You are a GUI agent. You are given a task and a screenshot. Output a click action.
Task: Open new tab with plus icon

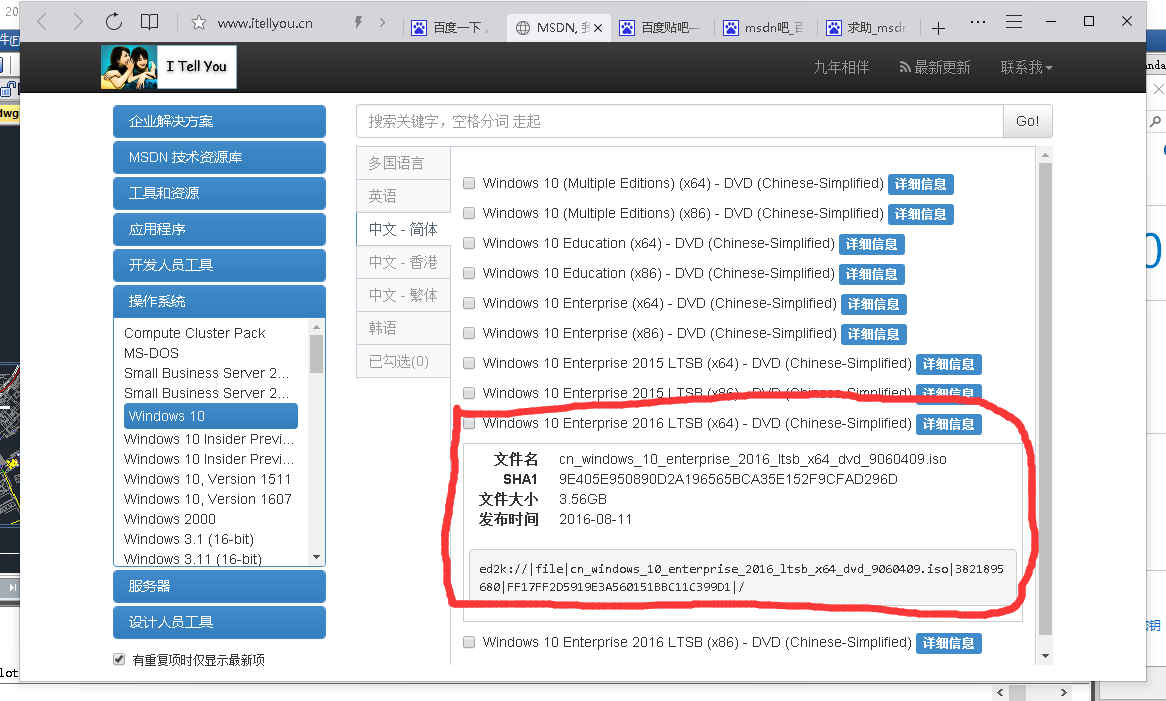coord(938,28)
